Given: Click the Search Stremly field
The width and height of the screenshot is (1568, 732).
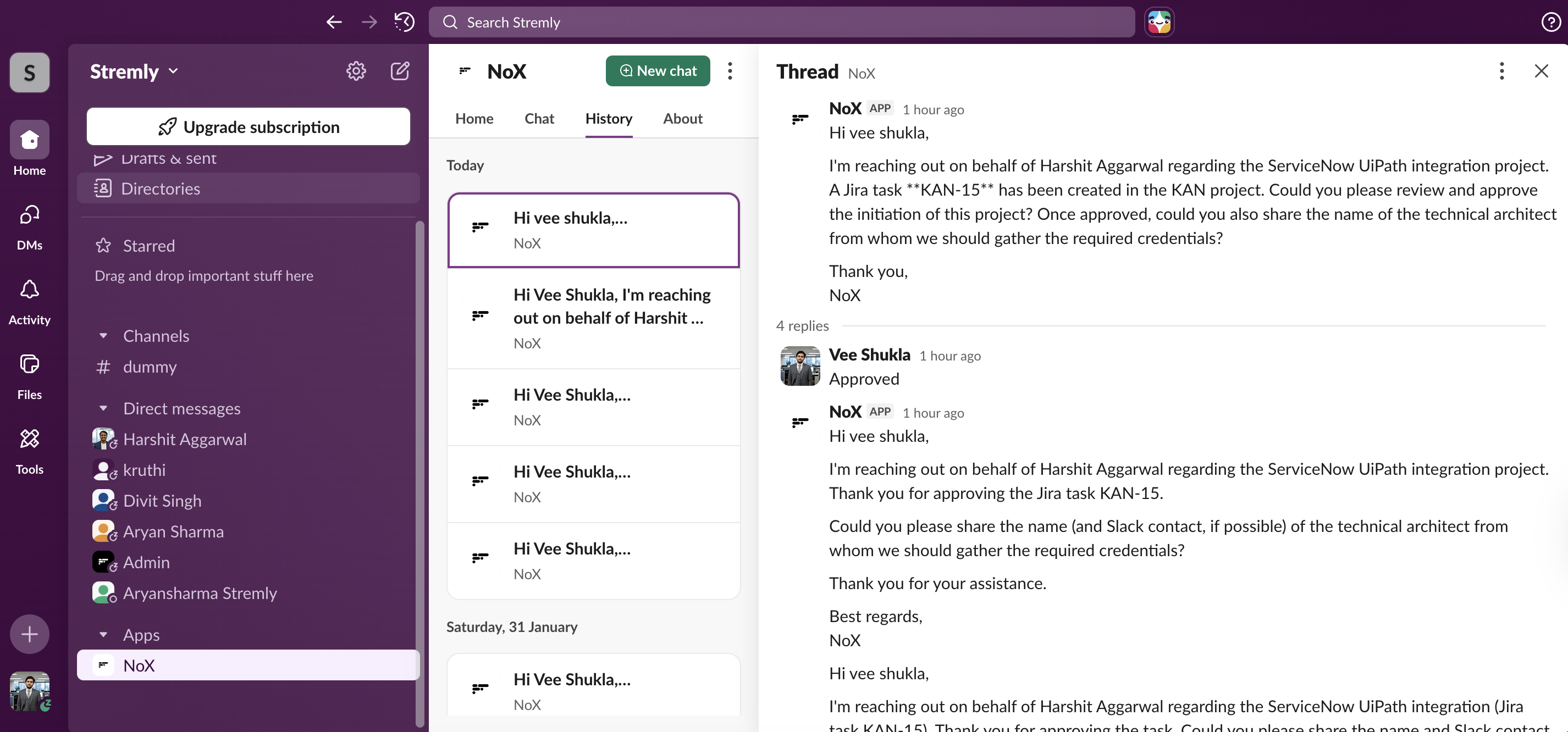Looking at the screenshot, I should pos(782,23).
